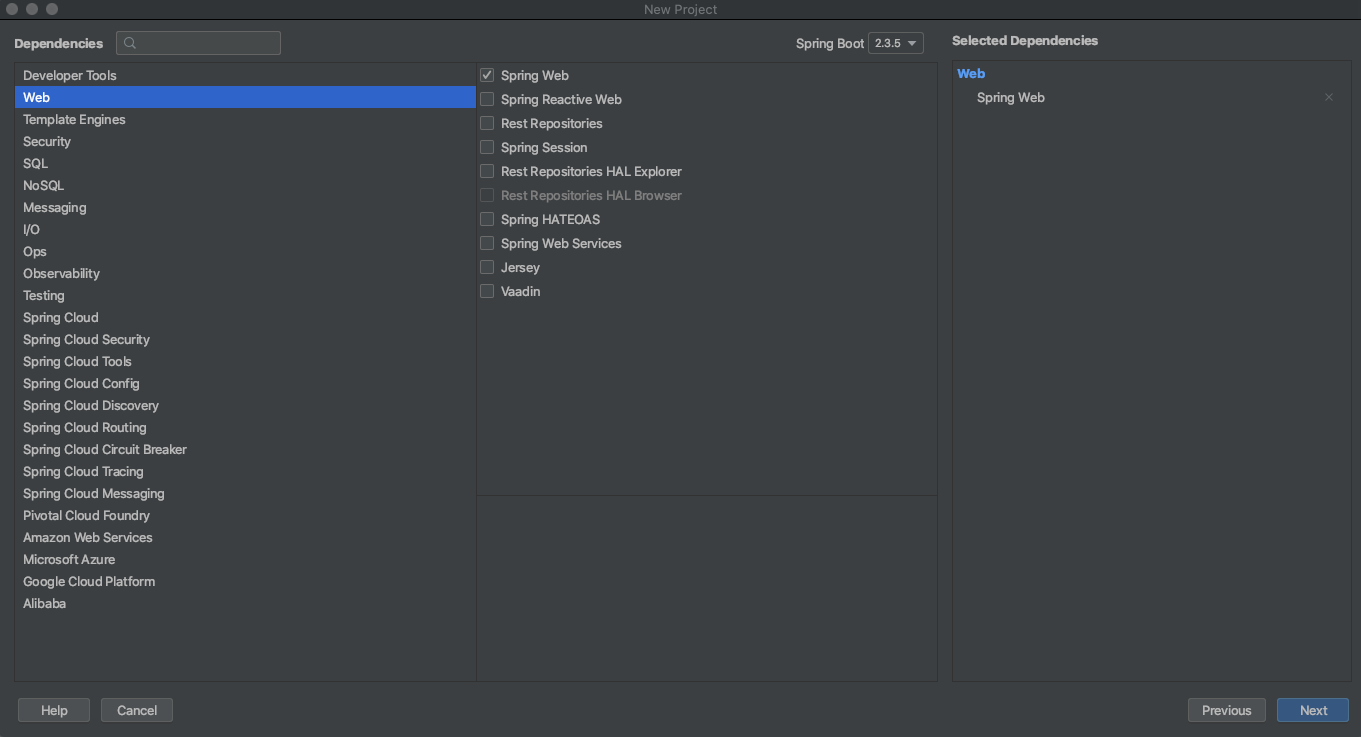Select the SQL category
Screen dimensions: 1361x737
point(245,163)
